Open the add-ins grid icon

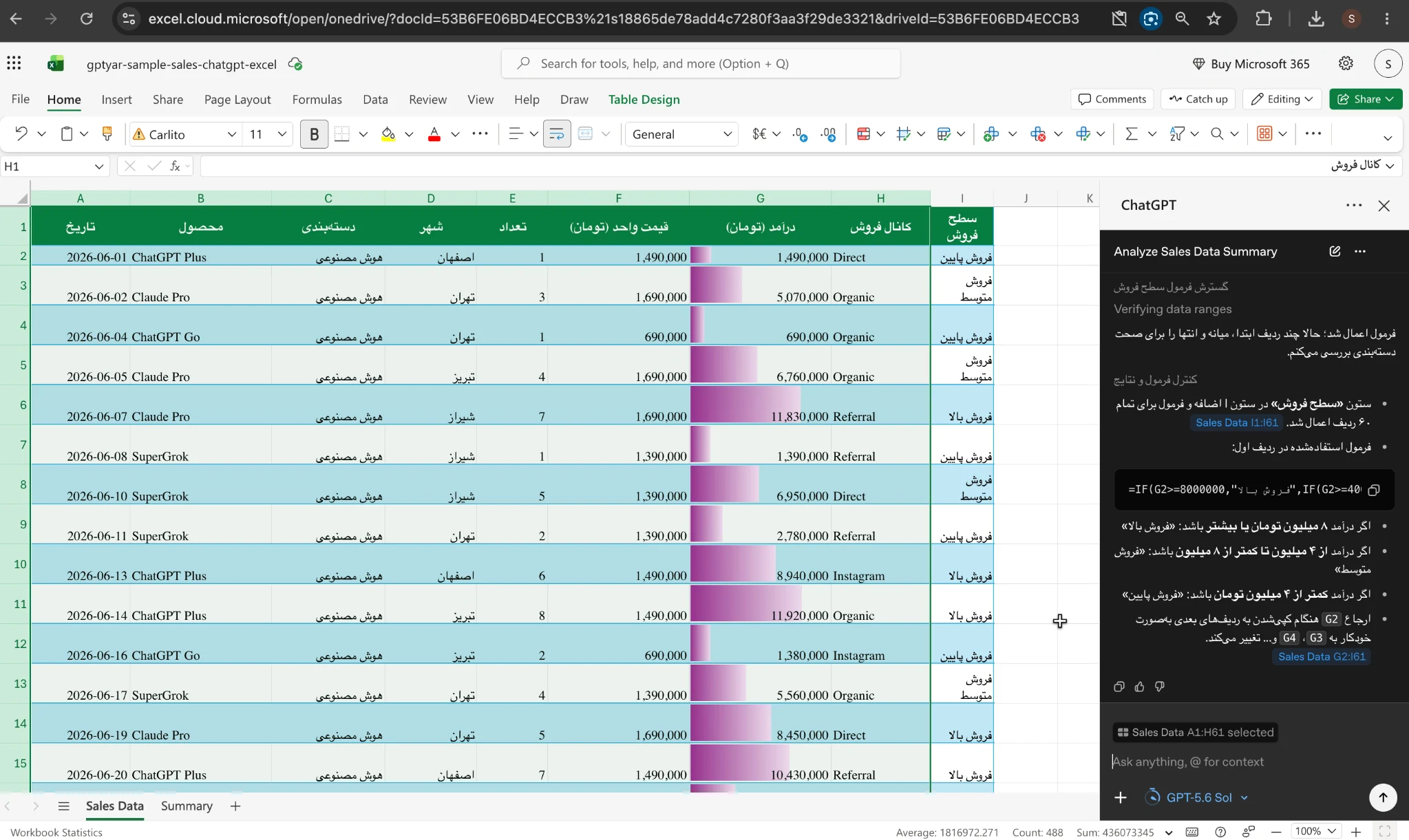1264,134
